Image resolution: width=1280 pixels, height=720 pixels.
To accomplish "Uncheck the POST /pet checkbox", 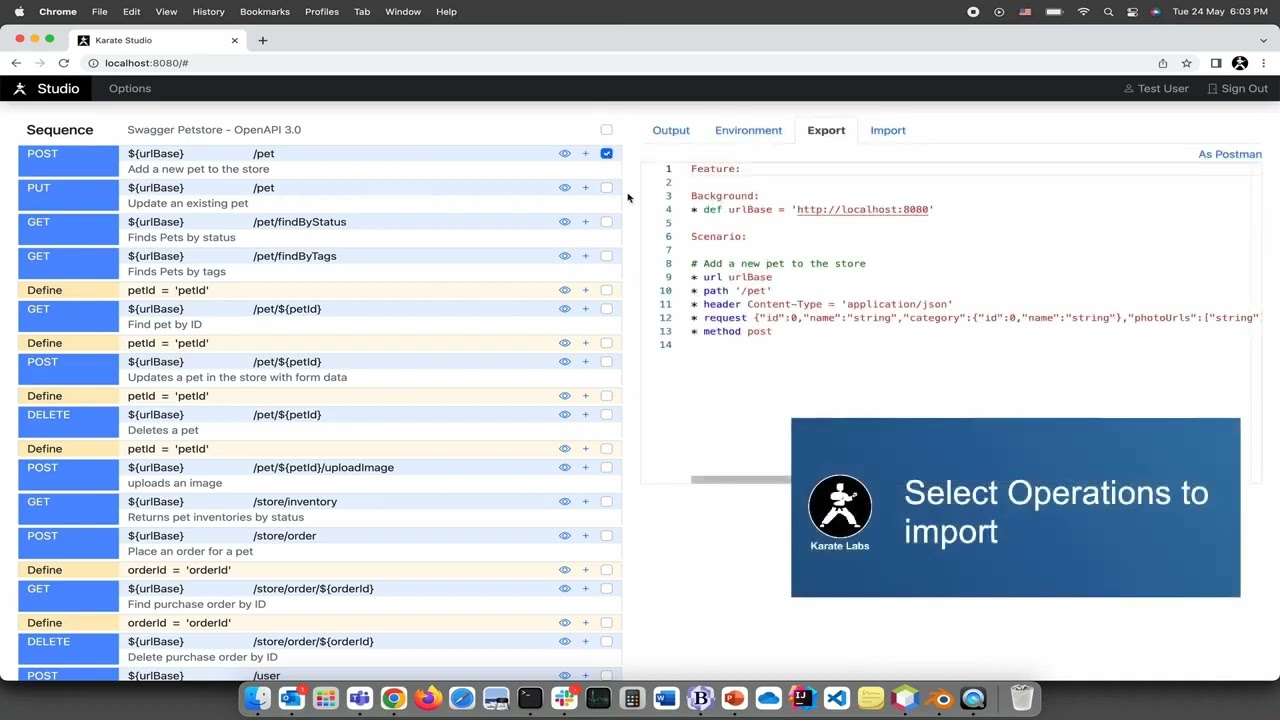I will tap(607, 154).
